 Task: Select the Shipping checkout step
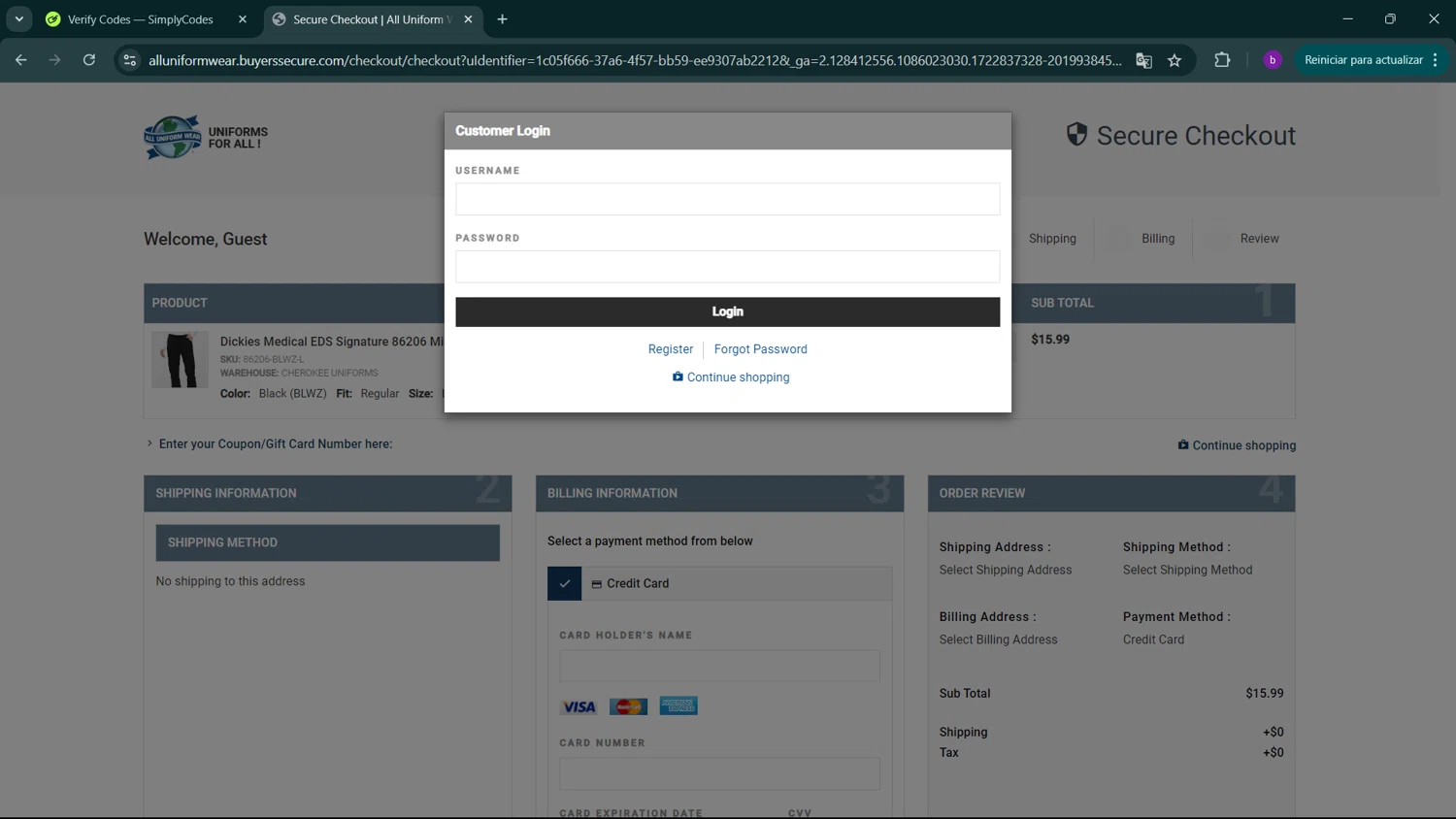click(1052, 239)
